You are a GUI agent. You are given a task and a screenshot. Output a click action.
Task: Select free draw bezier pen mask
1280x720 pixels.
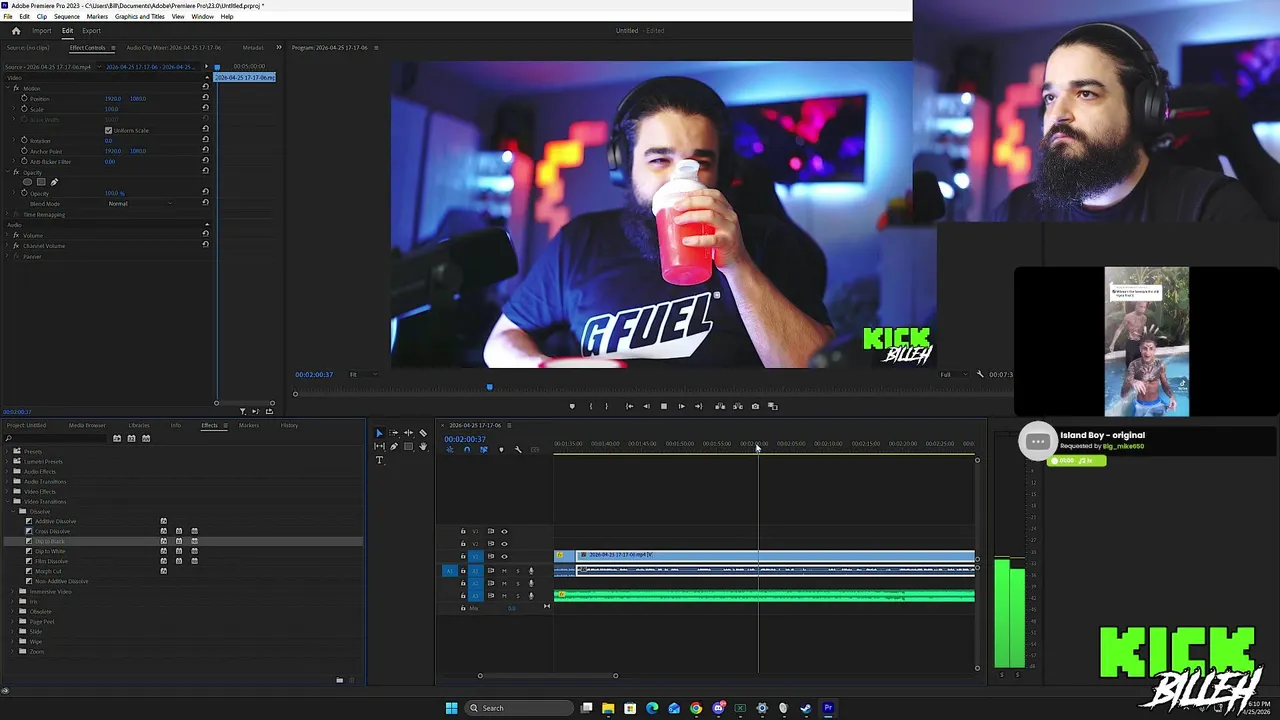pos(54,182)
